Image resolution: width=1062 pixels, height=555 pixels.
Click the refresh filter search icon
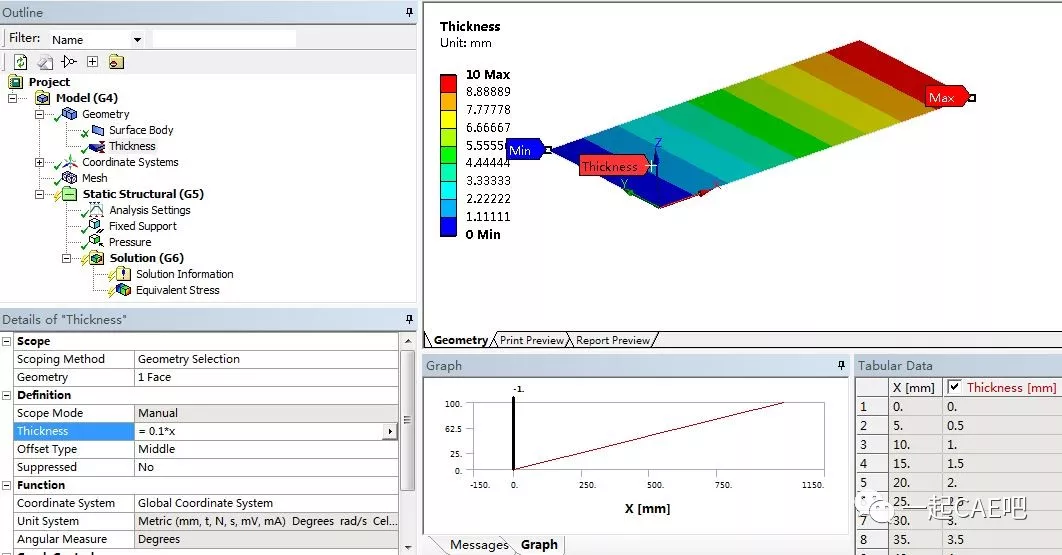coord(20,62)
